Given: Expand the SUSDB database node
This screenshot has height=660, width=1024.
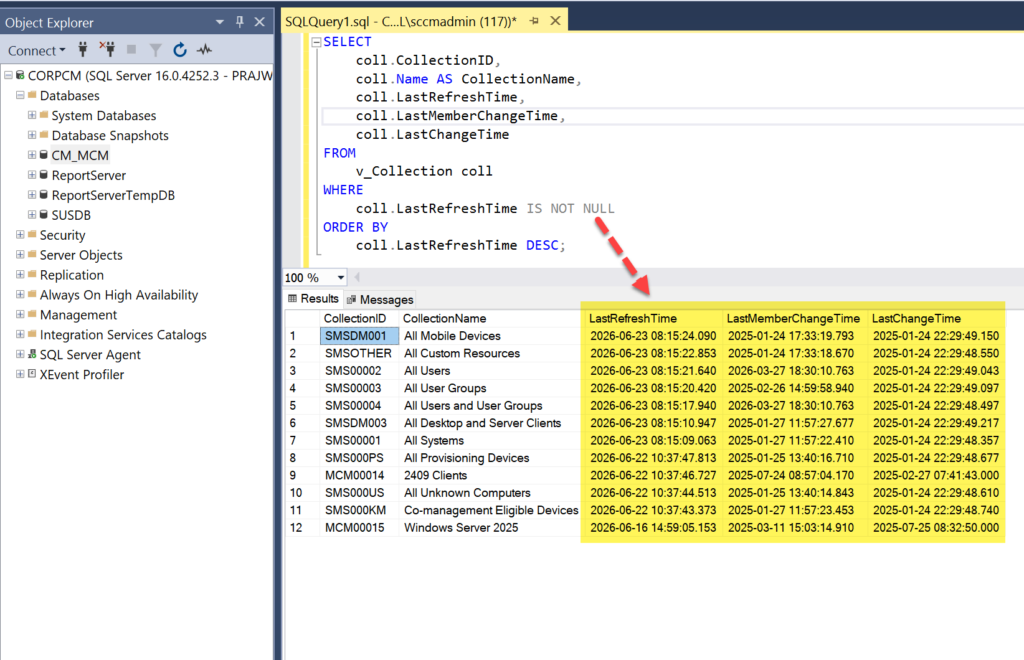Looking at the screenshot, I should [x=31, y=214].
